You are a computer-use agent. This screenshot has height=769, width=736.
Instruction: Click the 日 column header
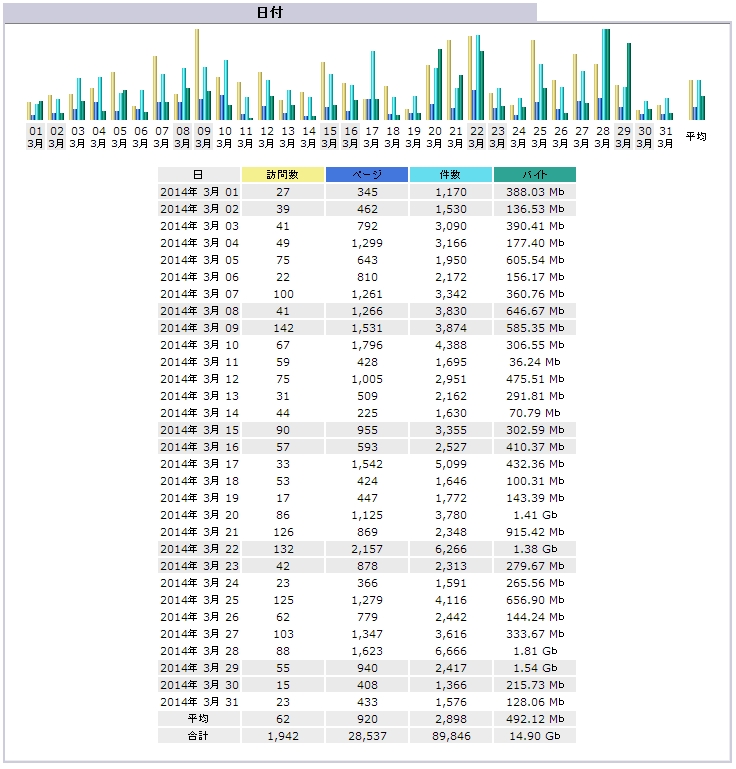point(199,175)
